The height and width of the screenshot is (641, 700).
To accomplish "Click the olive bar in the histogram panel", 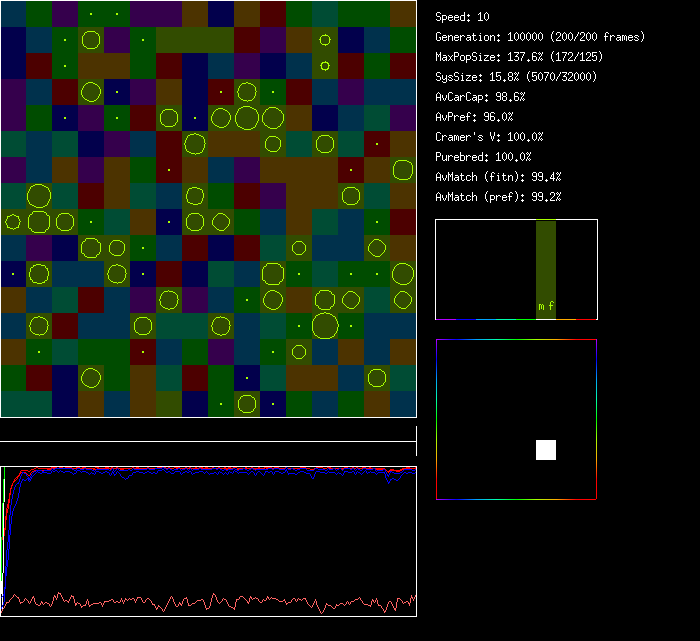I will point(545,260).
